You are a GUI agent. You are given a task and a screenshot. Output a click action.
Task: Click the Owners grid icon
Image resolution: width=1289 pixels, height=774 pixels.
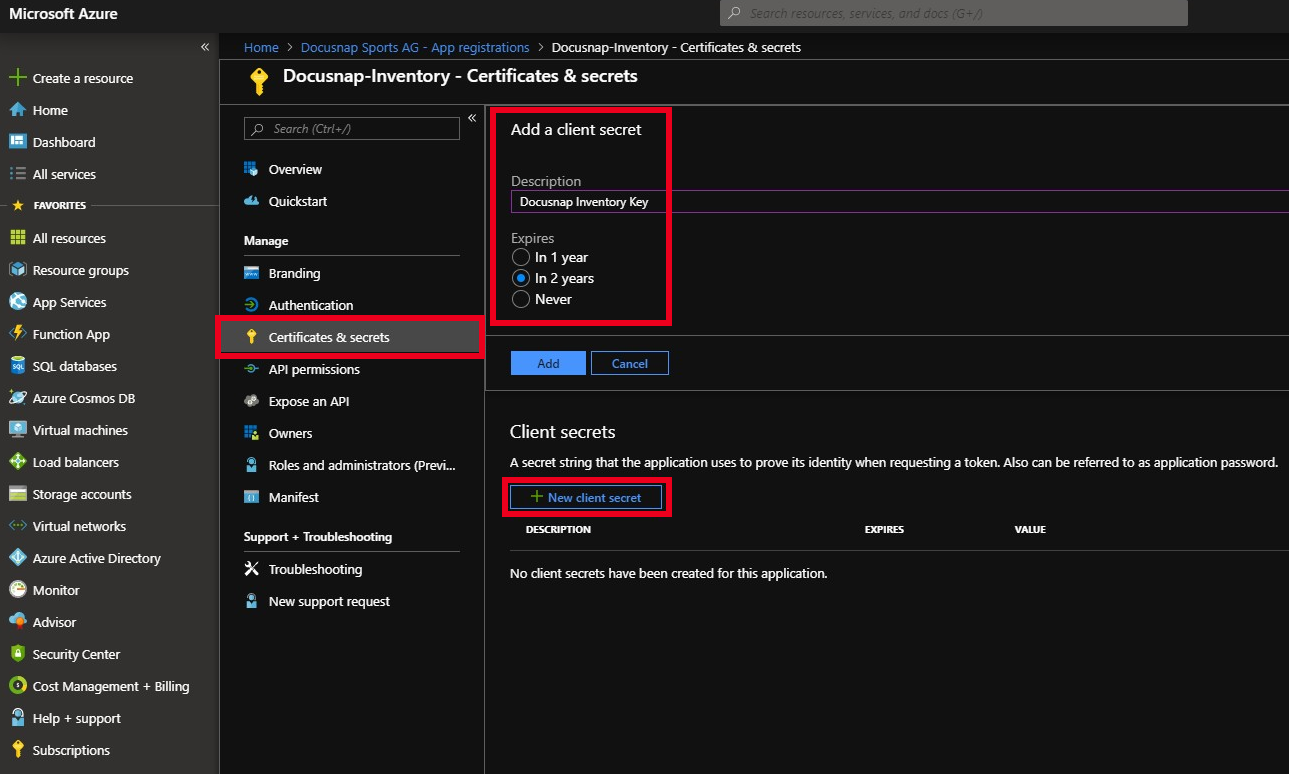pyautogui.click(x=251, y=433)
